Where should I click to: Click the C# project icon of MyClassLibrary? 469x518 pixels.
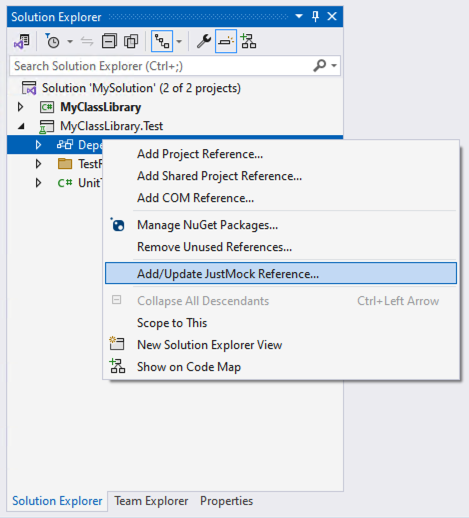tap(47, 107)
